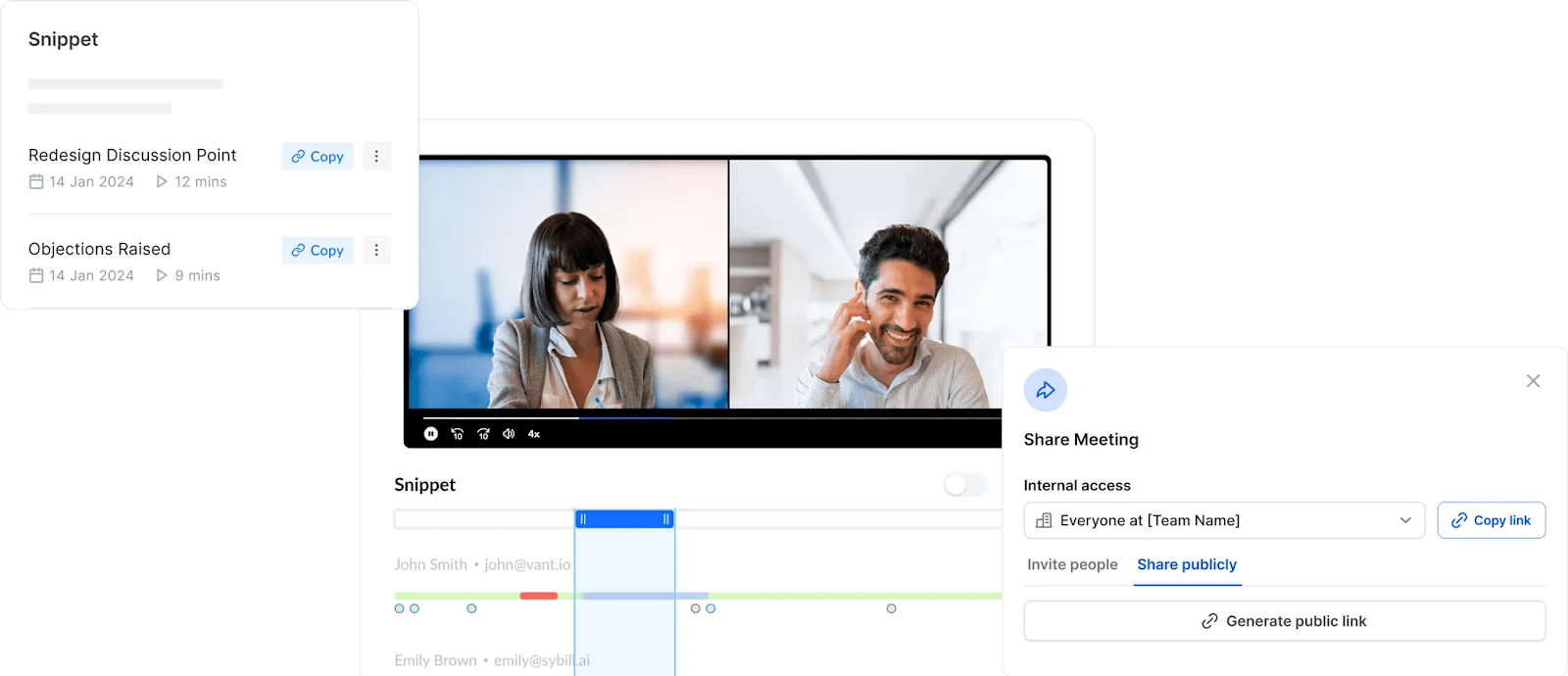Open more options for Objections Raised
1568x676 pixels.
[376, 251]
